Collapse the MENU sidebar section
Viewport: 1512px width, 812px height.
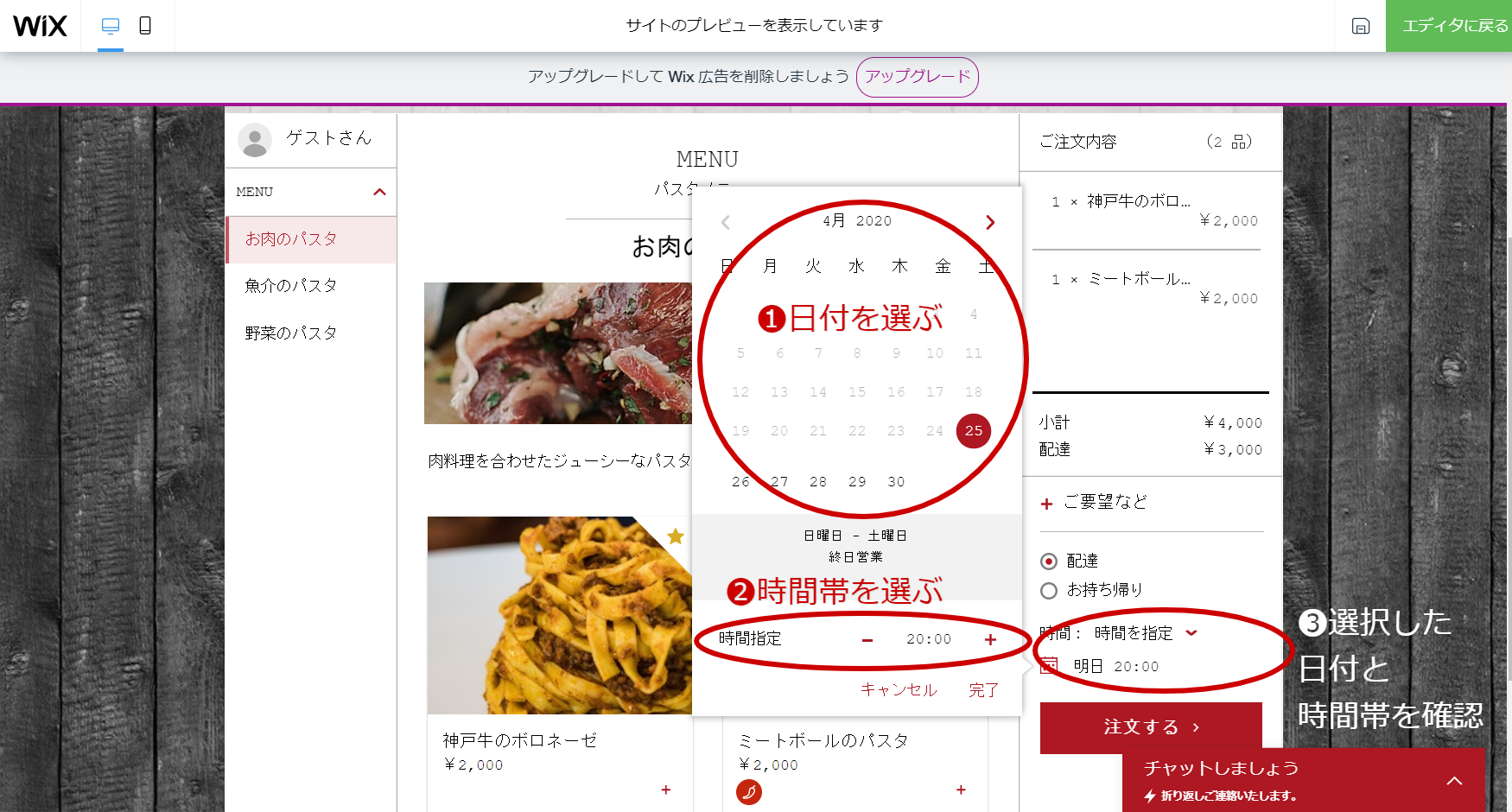coord(379,192)
